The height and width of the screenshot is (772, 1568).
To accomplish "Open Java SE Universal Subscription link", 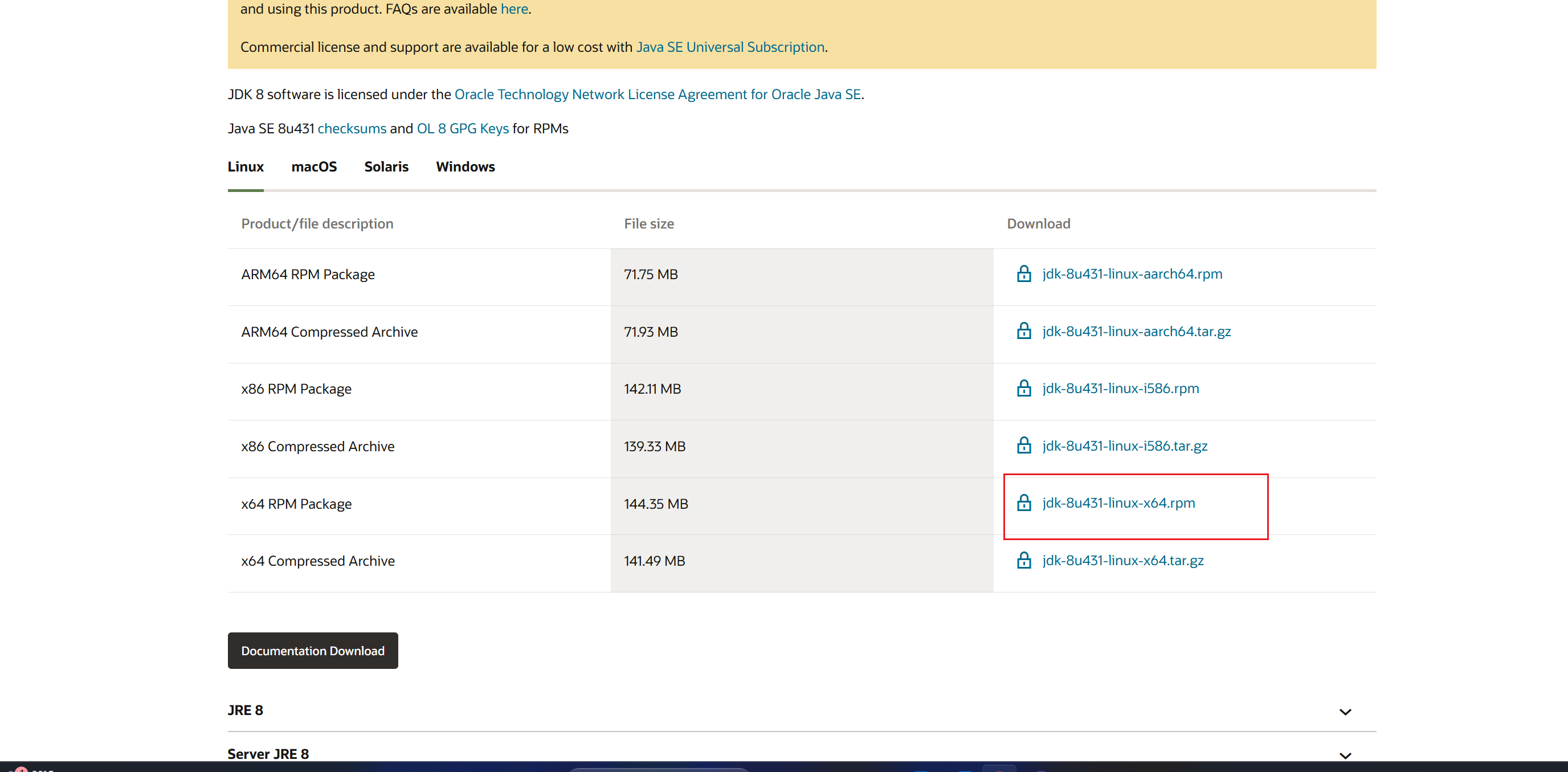I will 730,47.
